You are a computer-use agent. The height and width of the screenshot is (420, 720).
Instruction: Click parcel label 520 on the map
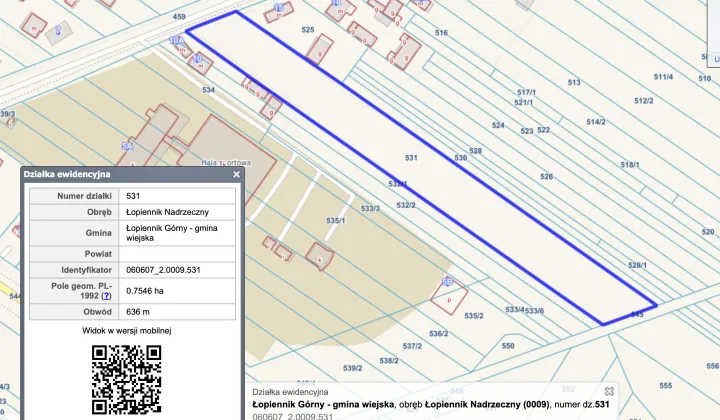pyautogui.click(x=708, y=232)
